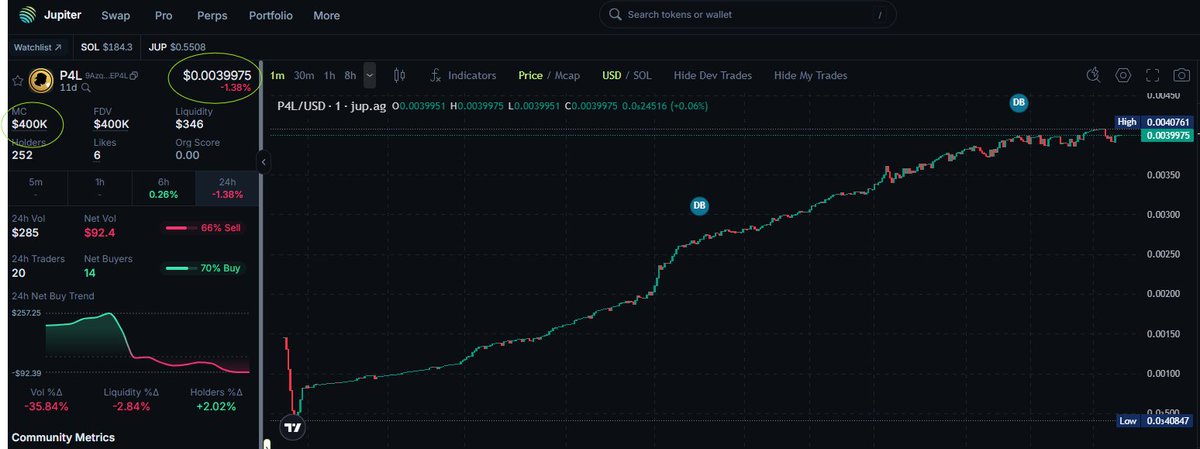
Task: Select the 8h chart interval
Action: (x=350, y=75)
